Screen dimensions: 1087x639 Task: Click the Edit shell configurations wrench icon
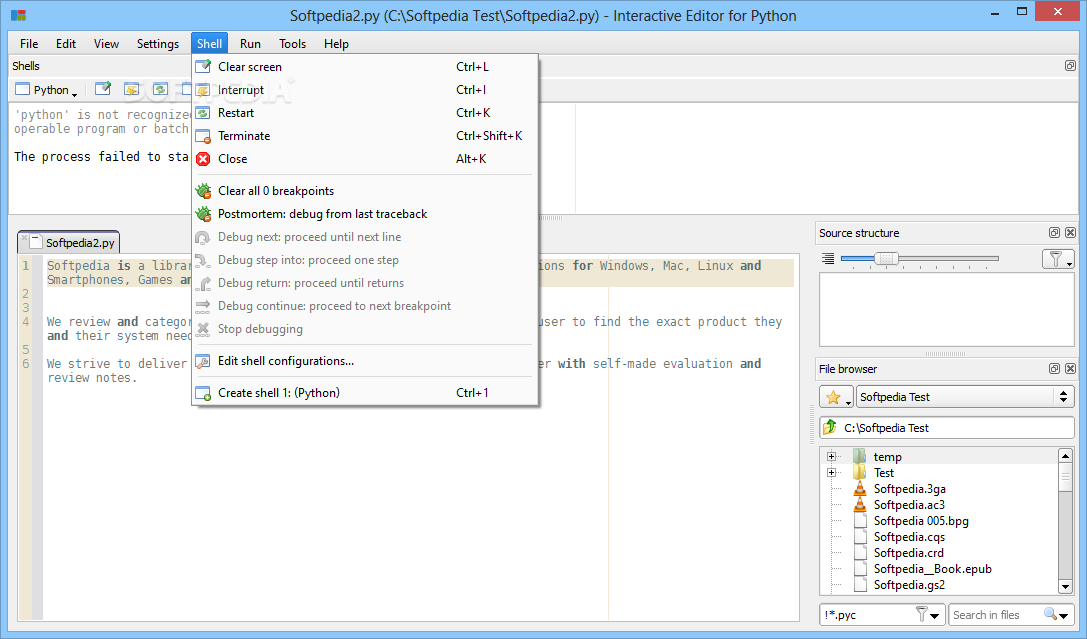tap(203, 361)
